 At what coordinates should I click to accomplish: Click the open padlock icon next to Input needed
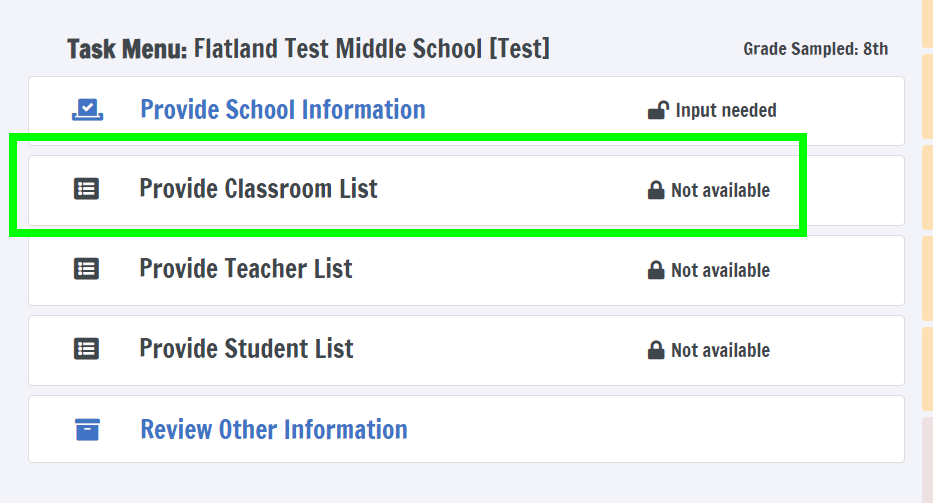pos(657,110)
